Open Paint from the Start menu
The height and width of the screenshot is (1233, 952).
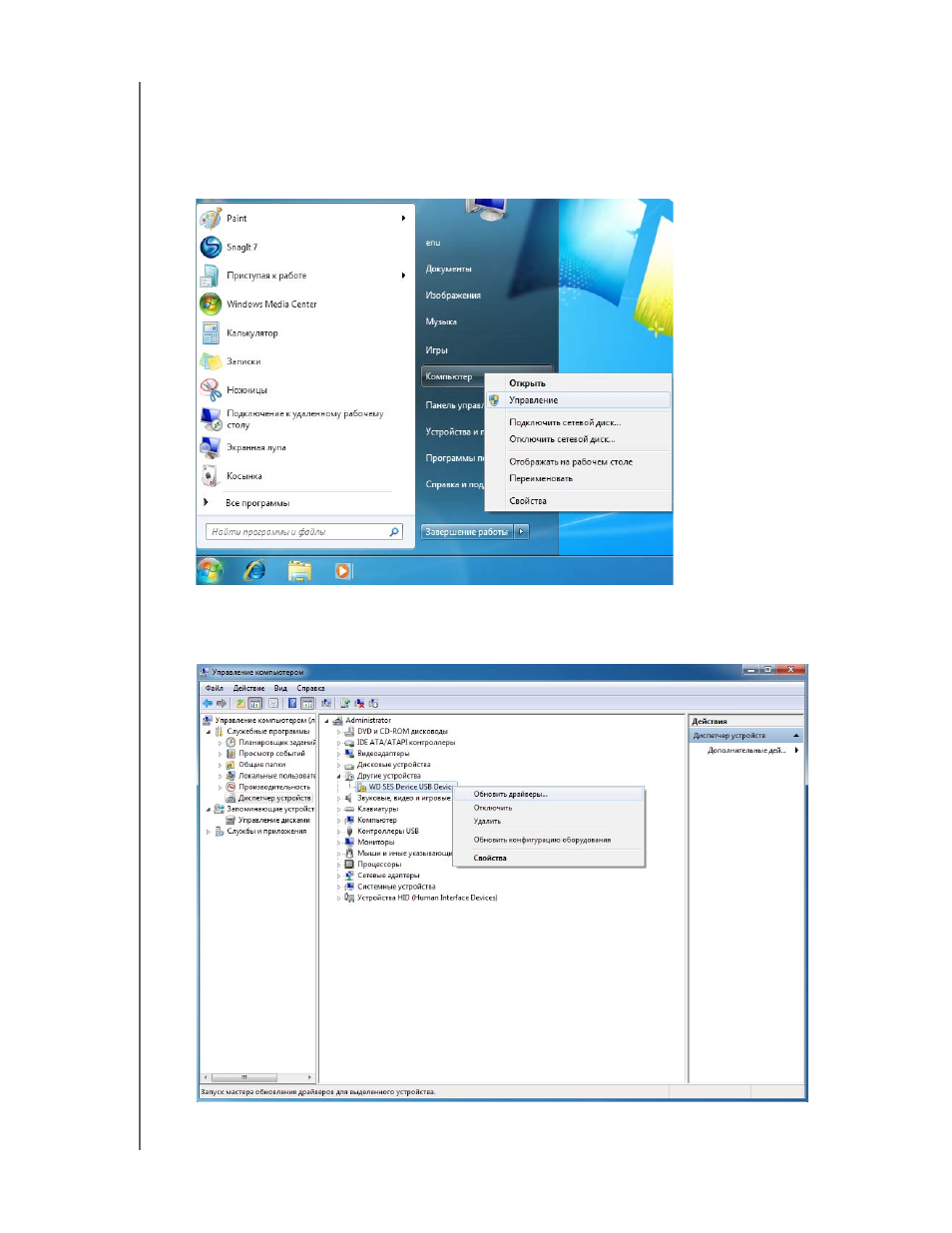237,218
